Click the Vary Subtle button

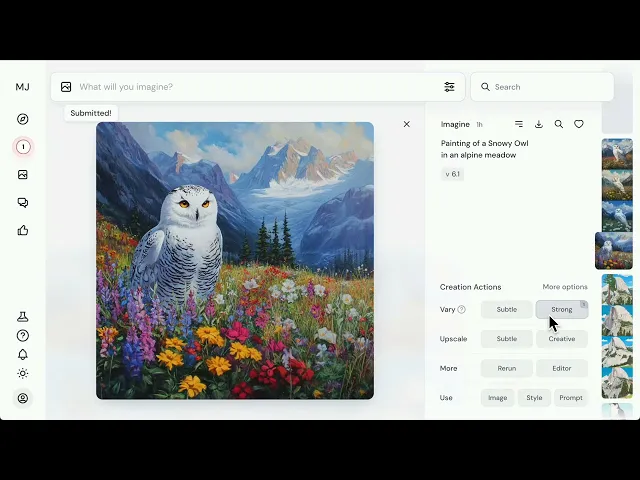point(507,309)
